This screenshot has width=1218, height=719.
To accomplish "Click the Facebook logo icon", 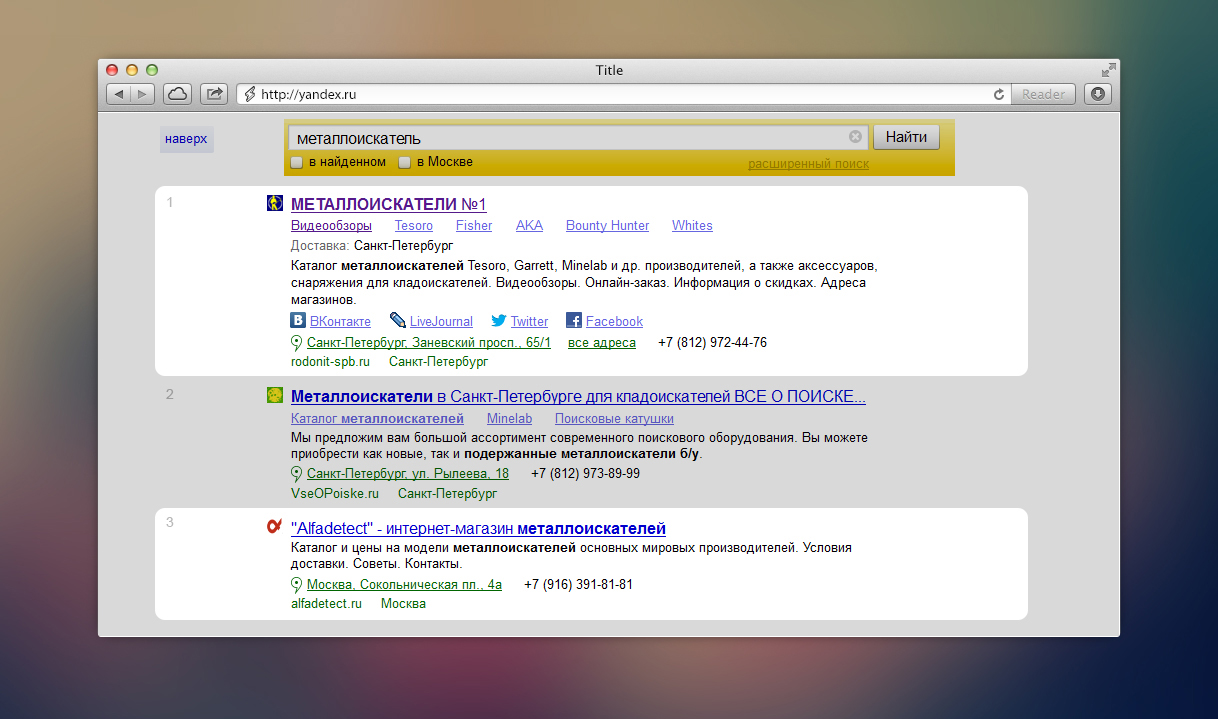I will tap(574, 320).
